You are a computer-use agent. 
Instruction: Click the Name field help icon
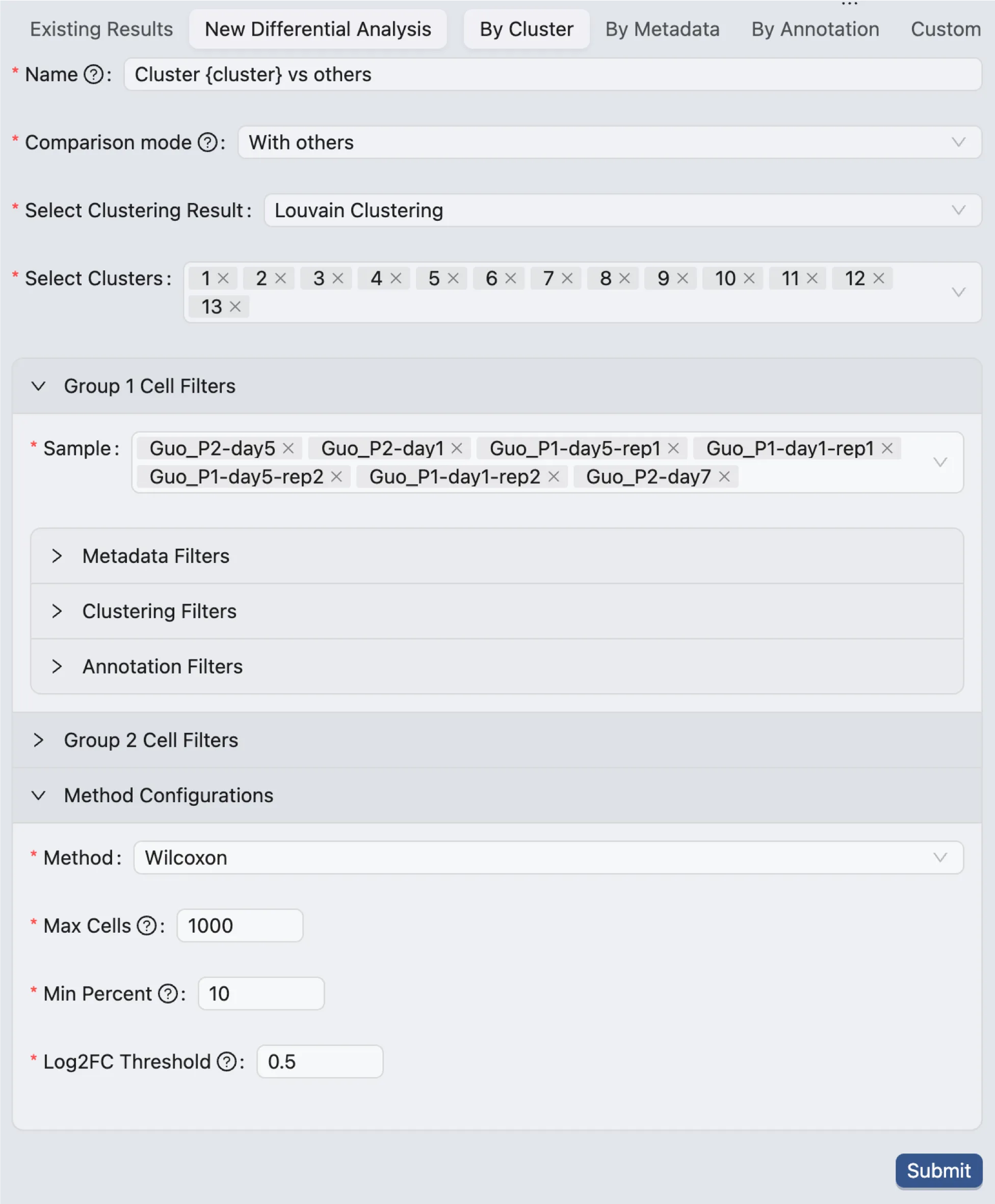point(93,74)
